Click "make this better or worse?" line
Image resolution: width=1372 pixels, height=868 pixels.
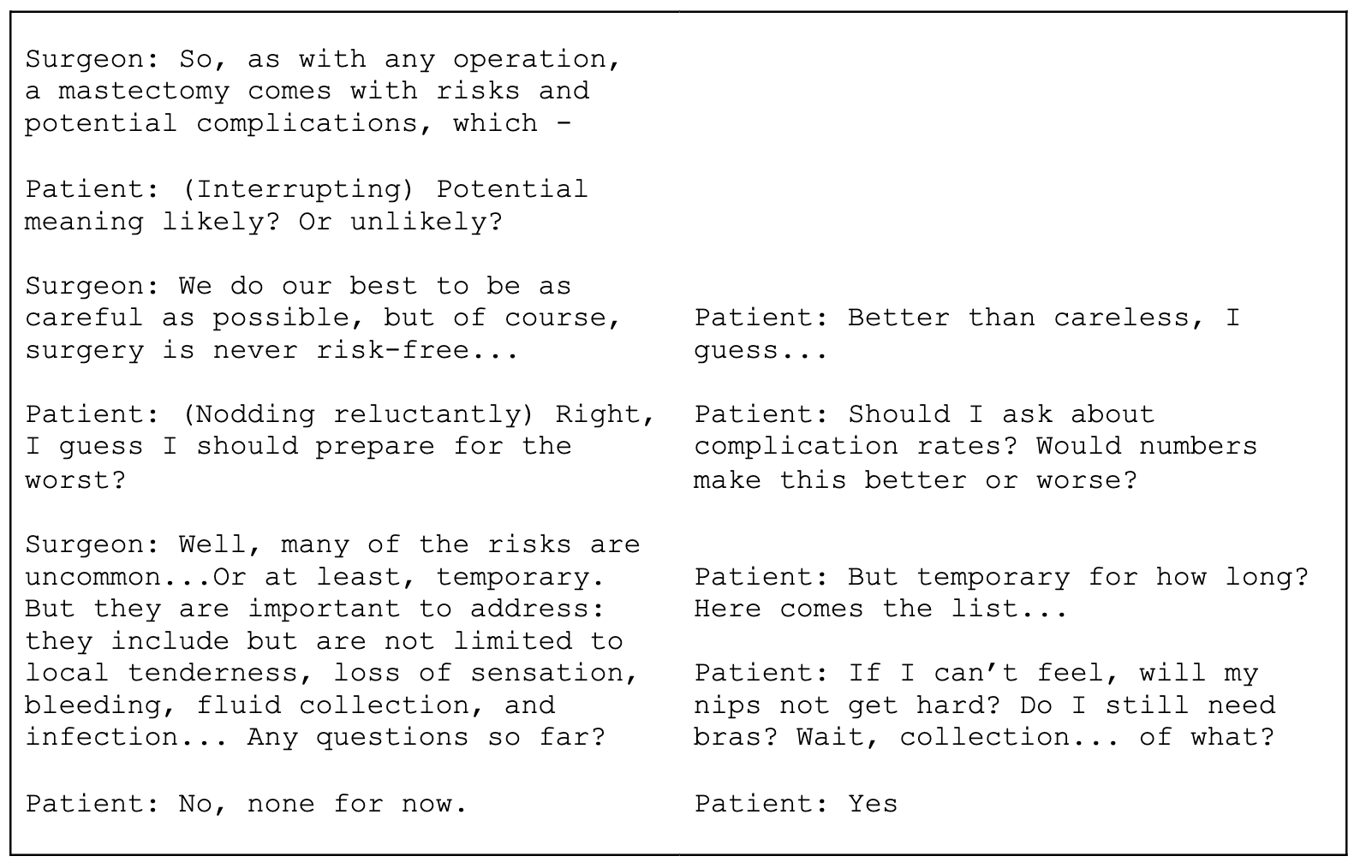916,479
